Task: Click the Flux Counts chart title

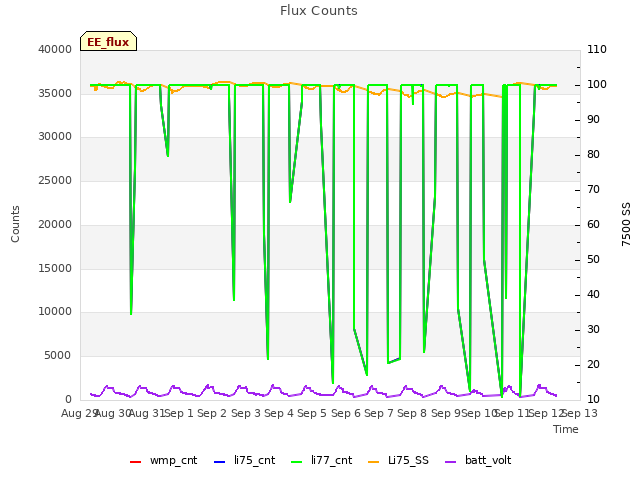Action: click(319, 11)
